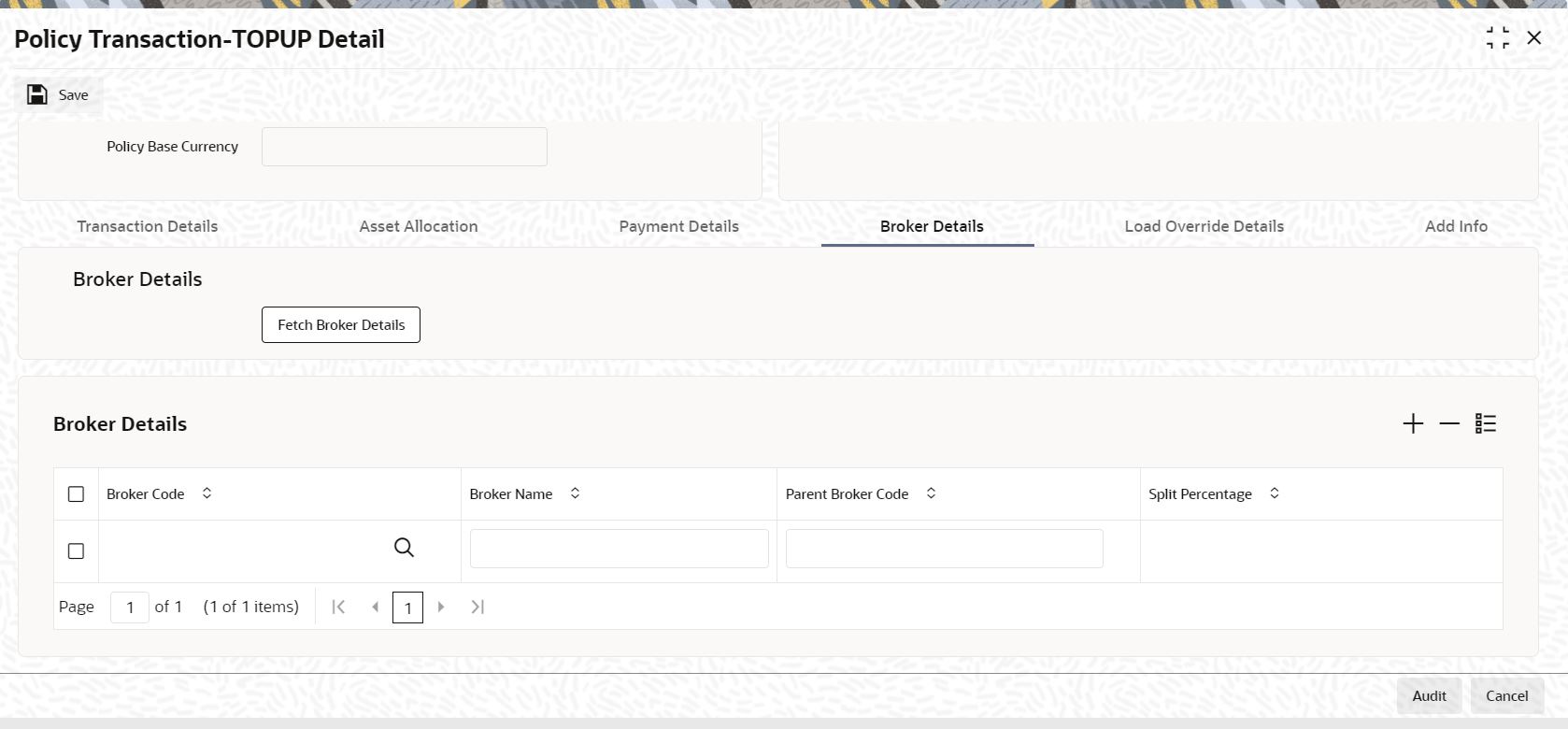Sort by Broker Name column arrows

pyautogui.click(x=576, y=493)
